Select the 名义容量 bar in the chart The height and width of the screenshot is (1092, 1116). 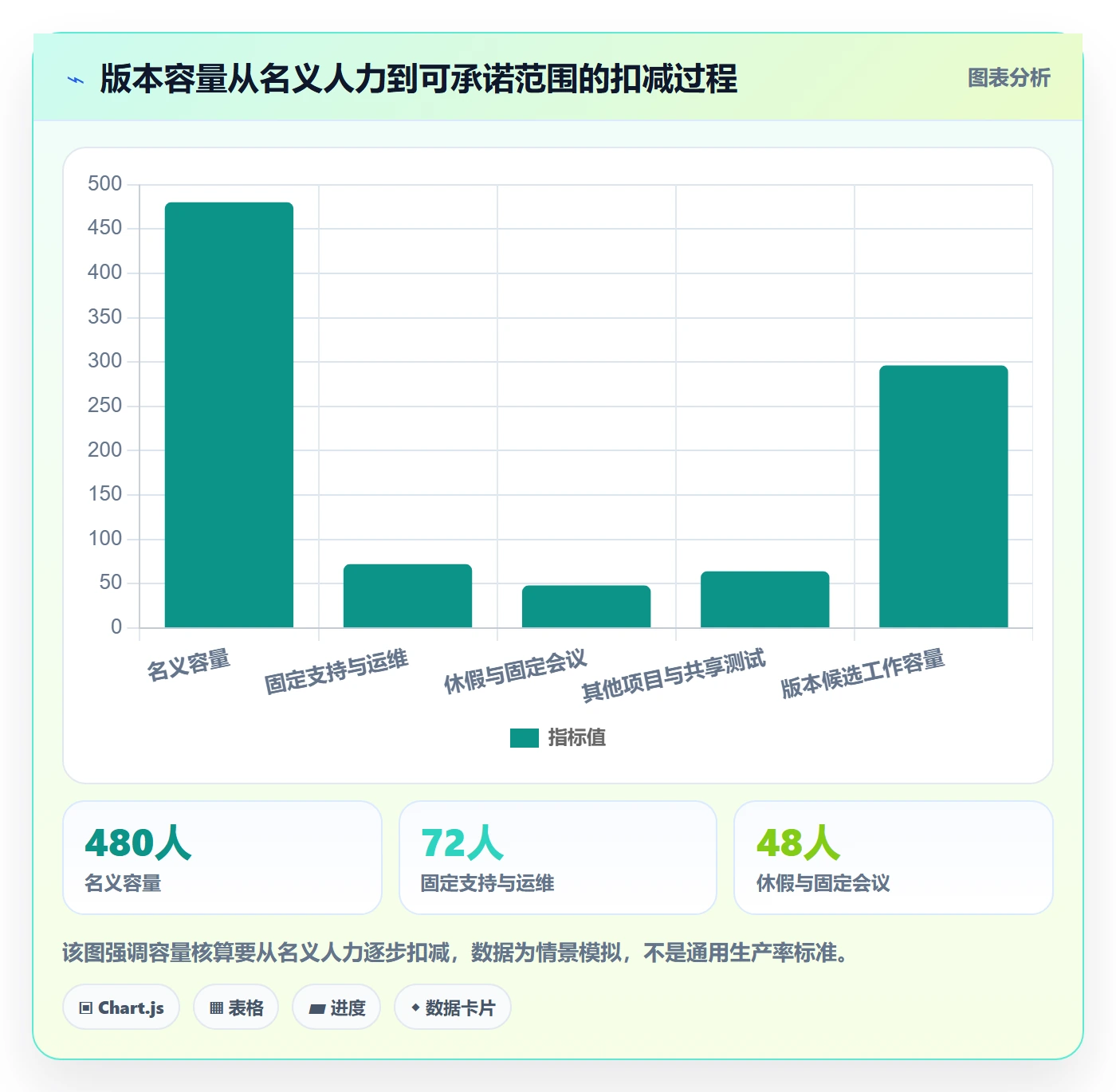[x=229, y=414]
